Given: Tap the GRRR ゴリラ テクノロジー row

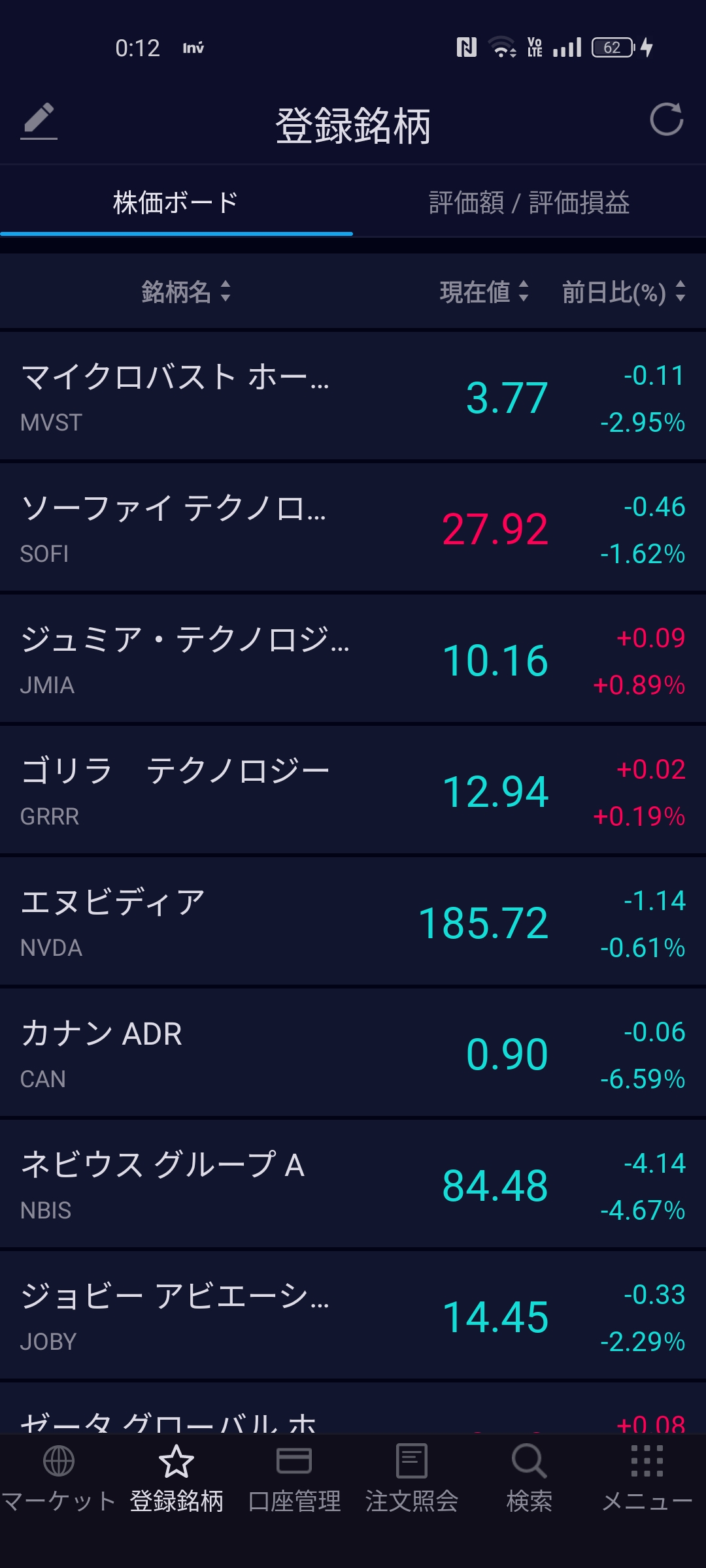Looking at the screenshot, I should (353, 791).
